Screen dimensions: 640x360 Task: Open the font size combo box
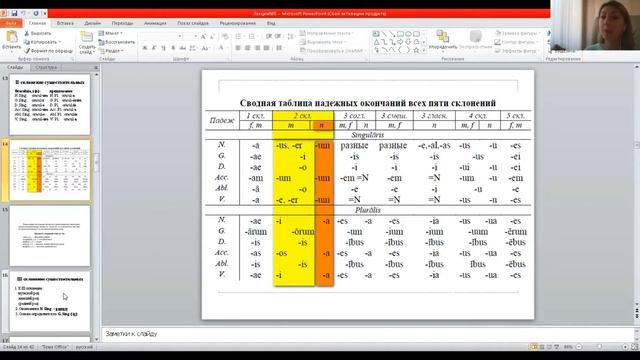click(190, 37)
